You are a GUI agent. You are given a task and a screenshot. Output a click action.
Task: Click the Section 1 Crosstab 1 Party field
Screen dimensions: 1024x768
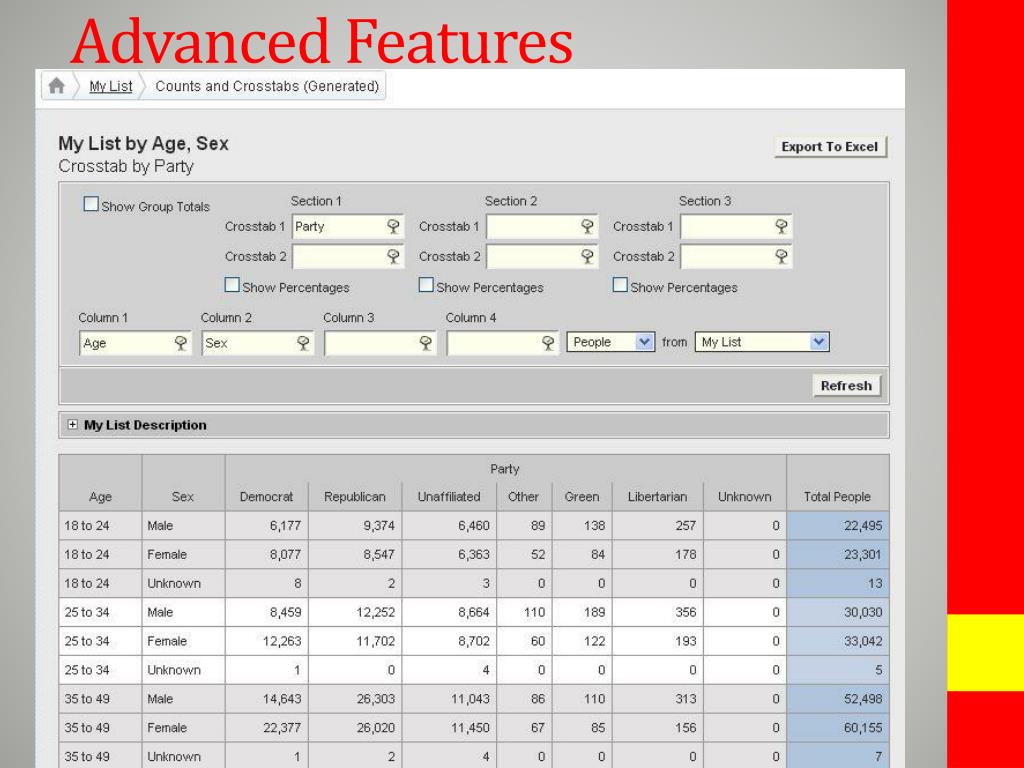pos(347,227)
